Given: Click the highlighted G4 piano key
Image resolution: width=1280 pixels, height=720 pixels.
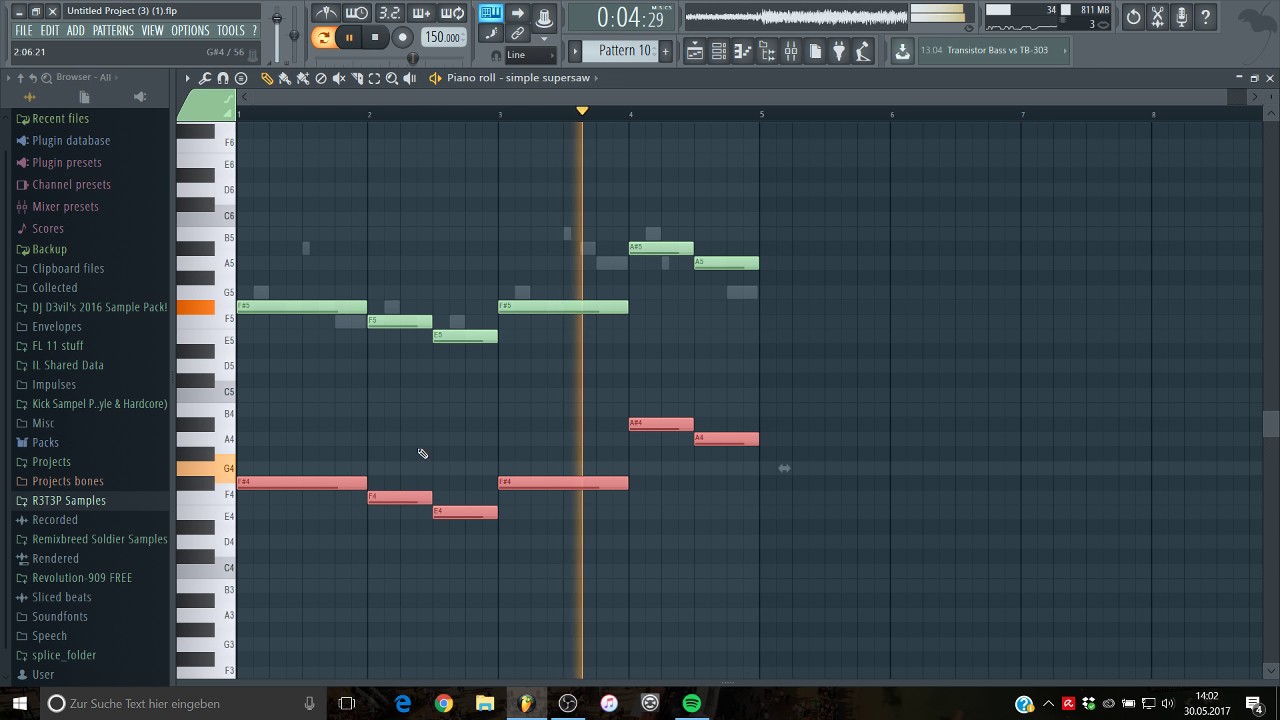Looking at the screenshot, I should (206, 468).
